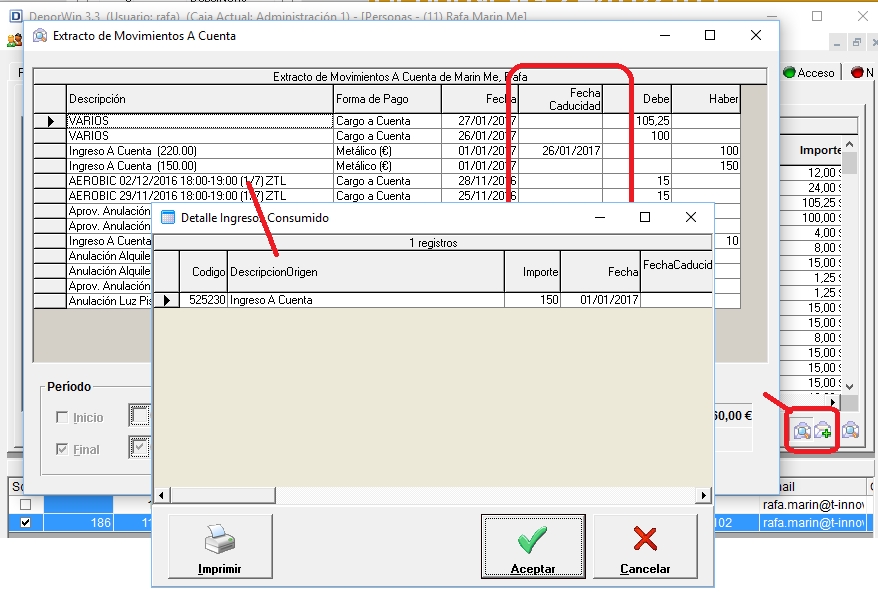The image size is (878, 596).
Task: Toggle the Inicio checkbox in Período
Action: pos(62,417)
